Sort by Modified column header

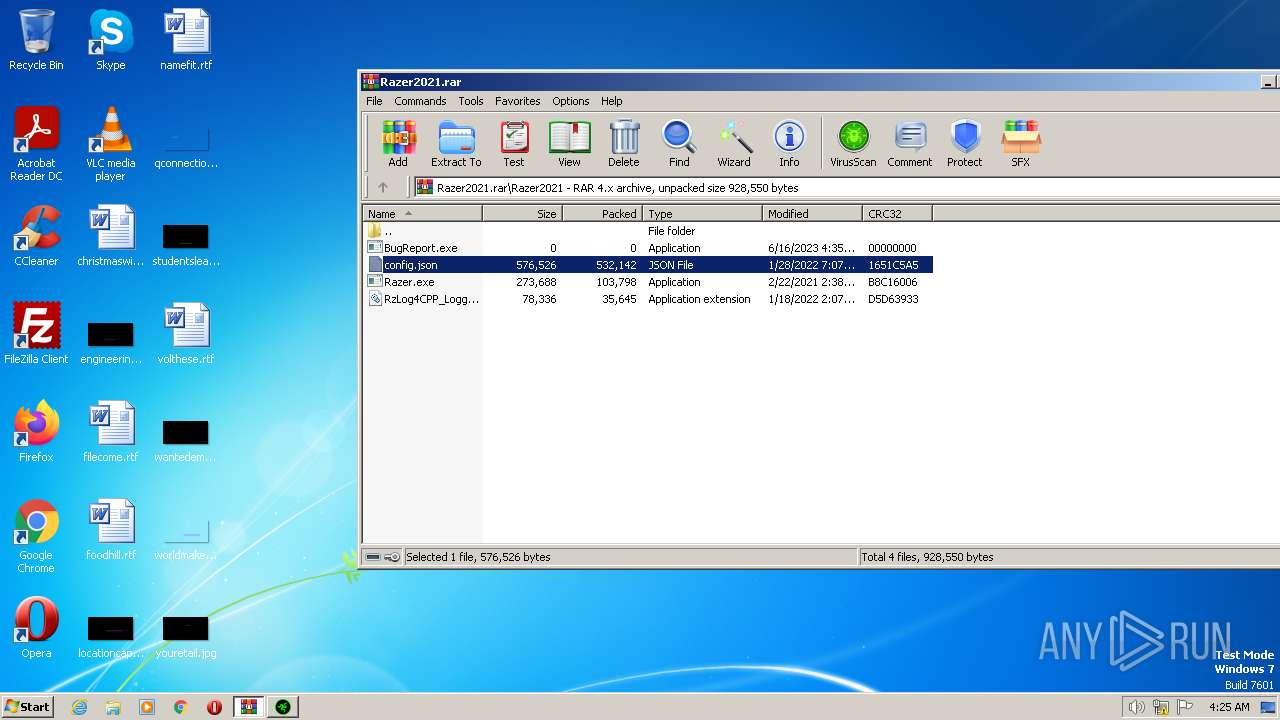pos(813,213)
